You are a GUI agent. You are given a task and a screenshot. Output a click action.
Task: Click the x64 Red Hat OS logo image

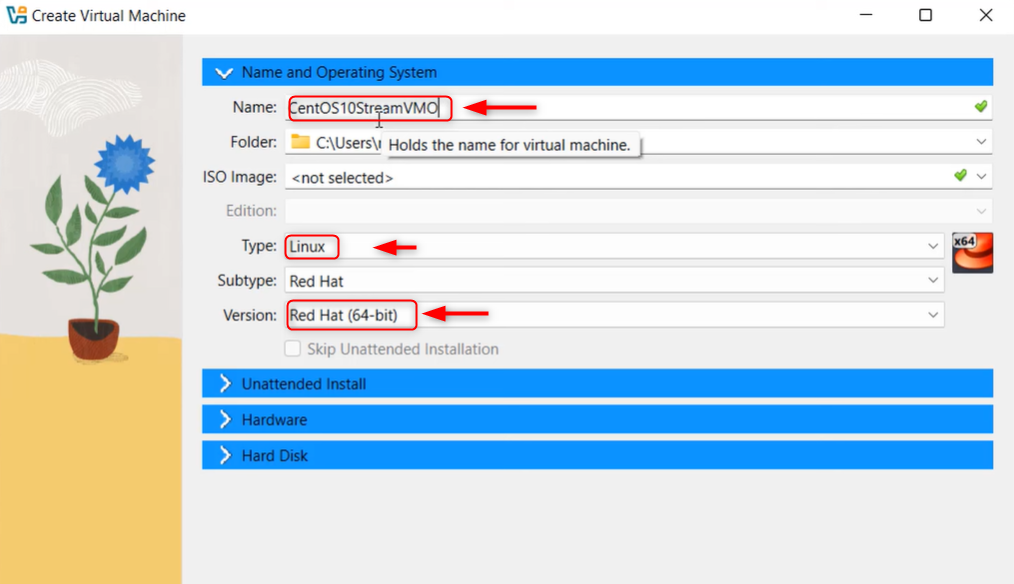[x=972, y=252]
